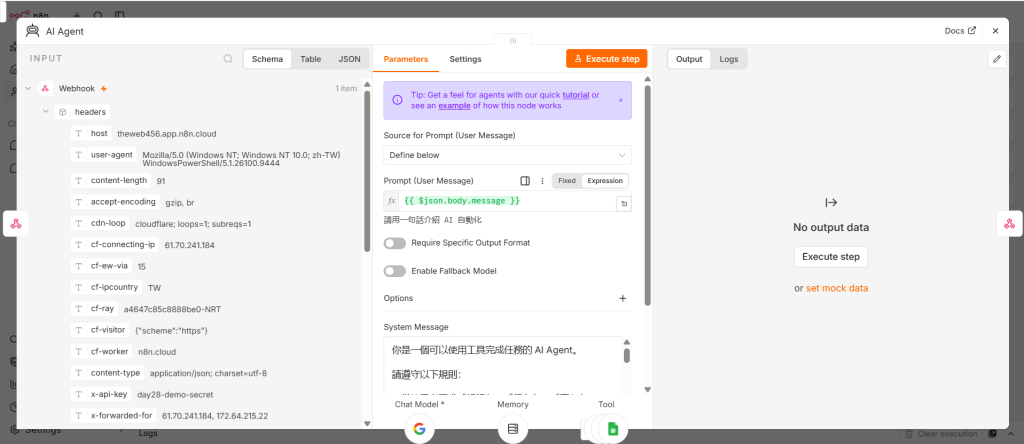The width and height of the screenshot is (1024, 444).
Task: Open Source for Prompt dropdown
Action: point(507,155)
